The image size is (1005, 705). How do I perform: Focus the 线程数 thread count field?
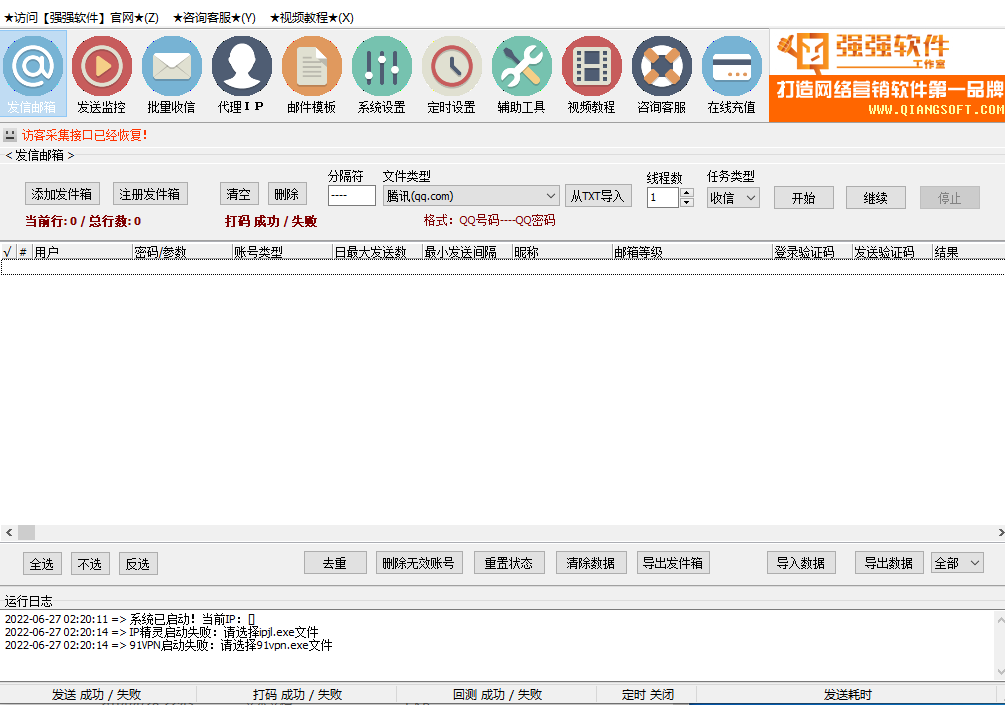pyautogui.click(x=663, y=197)
